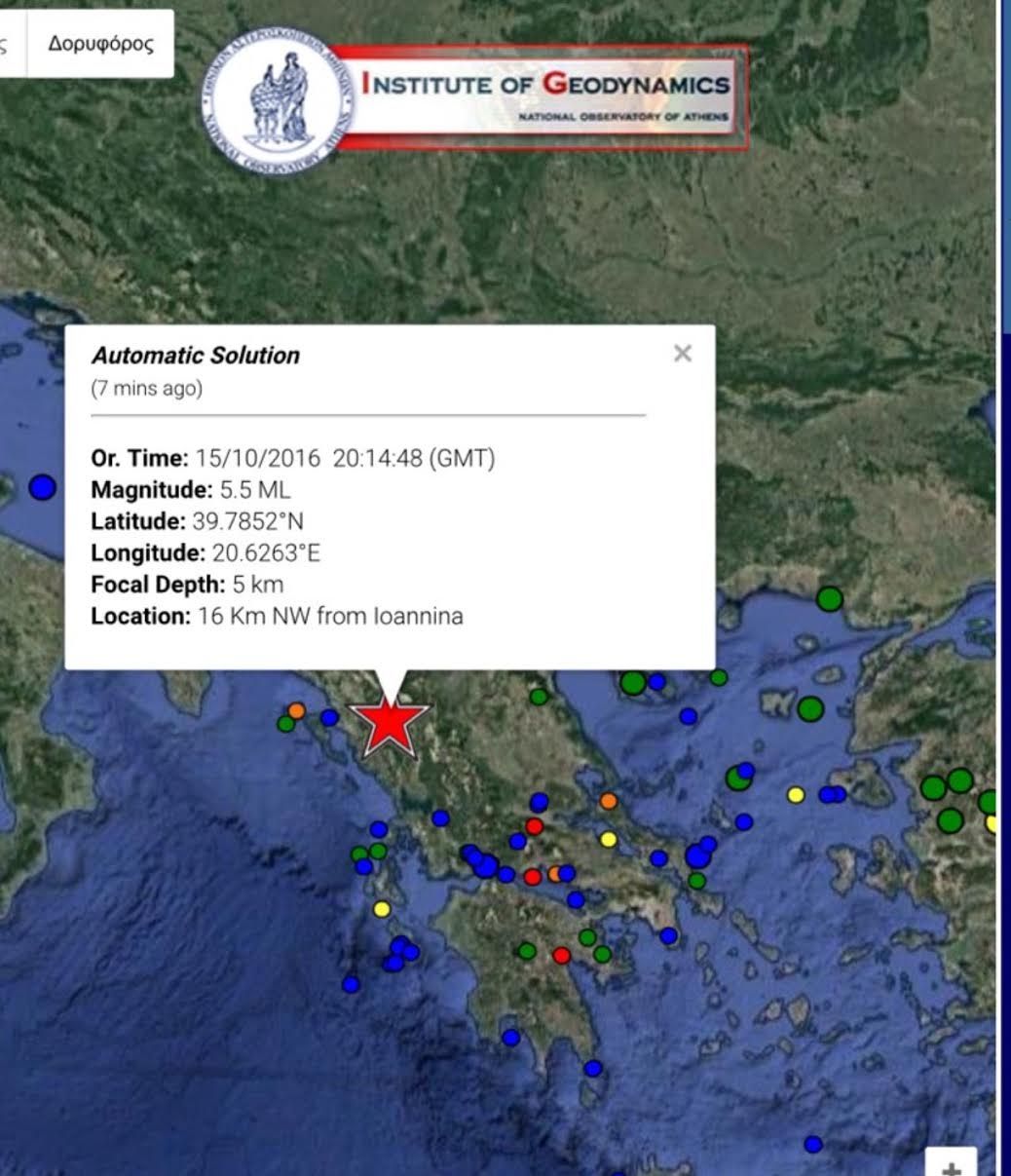Select the red marker in eastern Peloponnese
Image resolution: width=1011 pixels, height=1176 pixels.
tap(562, 955)
